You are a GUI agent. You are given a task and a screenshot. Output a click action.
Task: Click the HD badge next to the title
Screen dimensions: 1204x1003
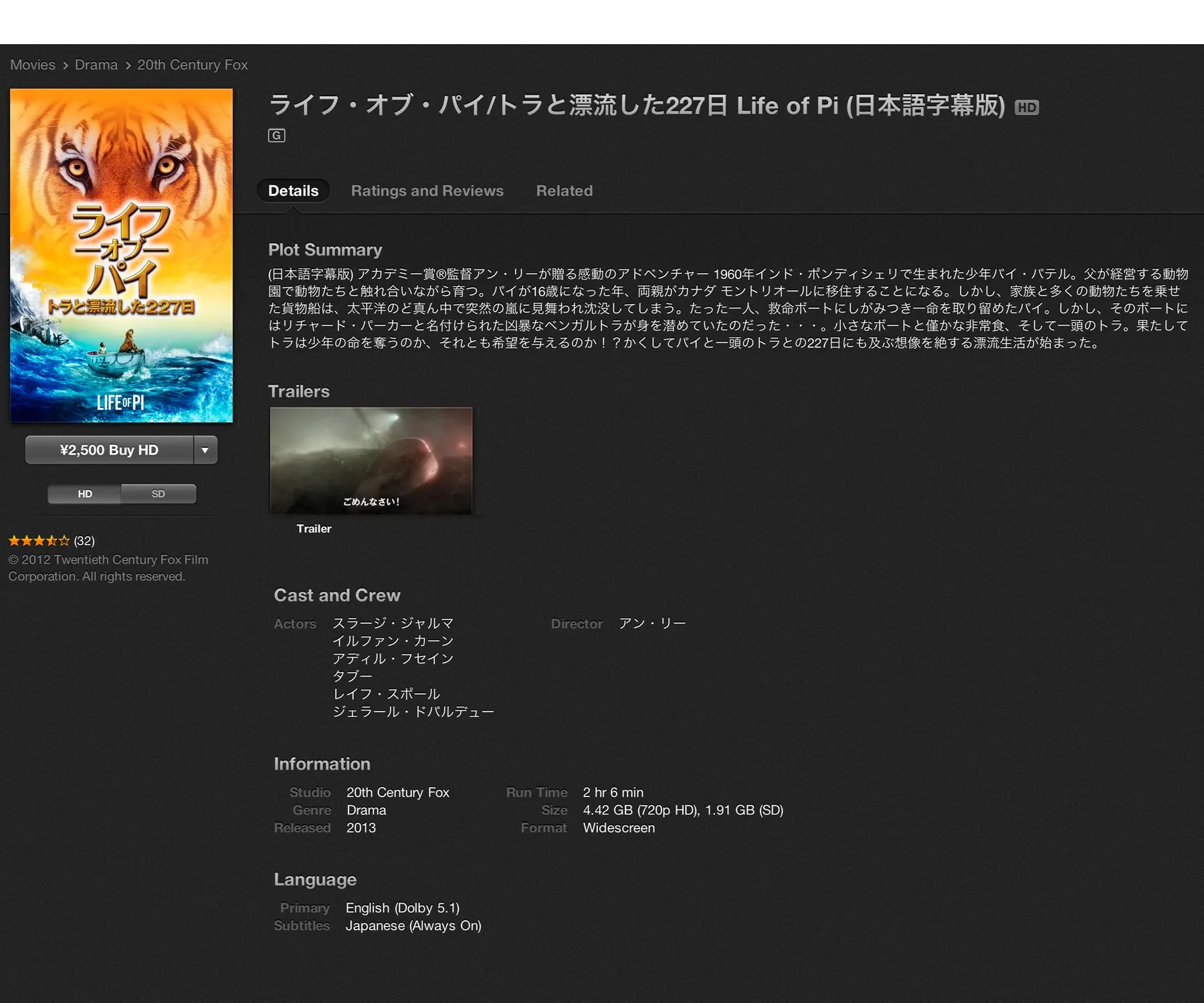[1027, 108]
